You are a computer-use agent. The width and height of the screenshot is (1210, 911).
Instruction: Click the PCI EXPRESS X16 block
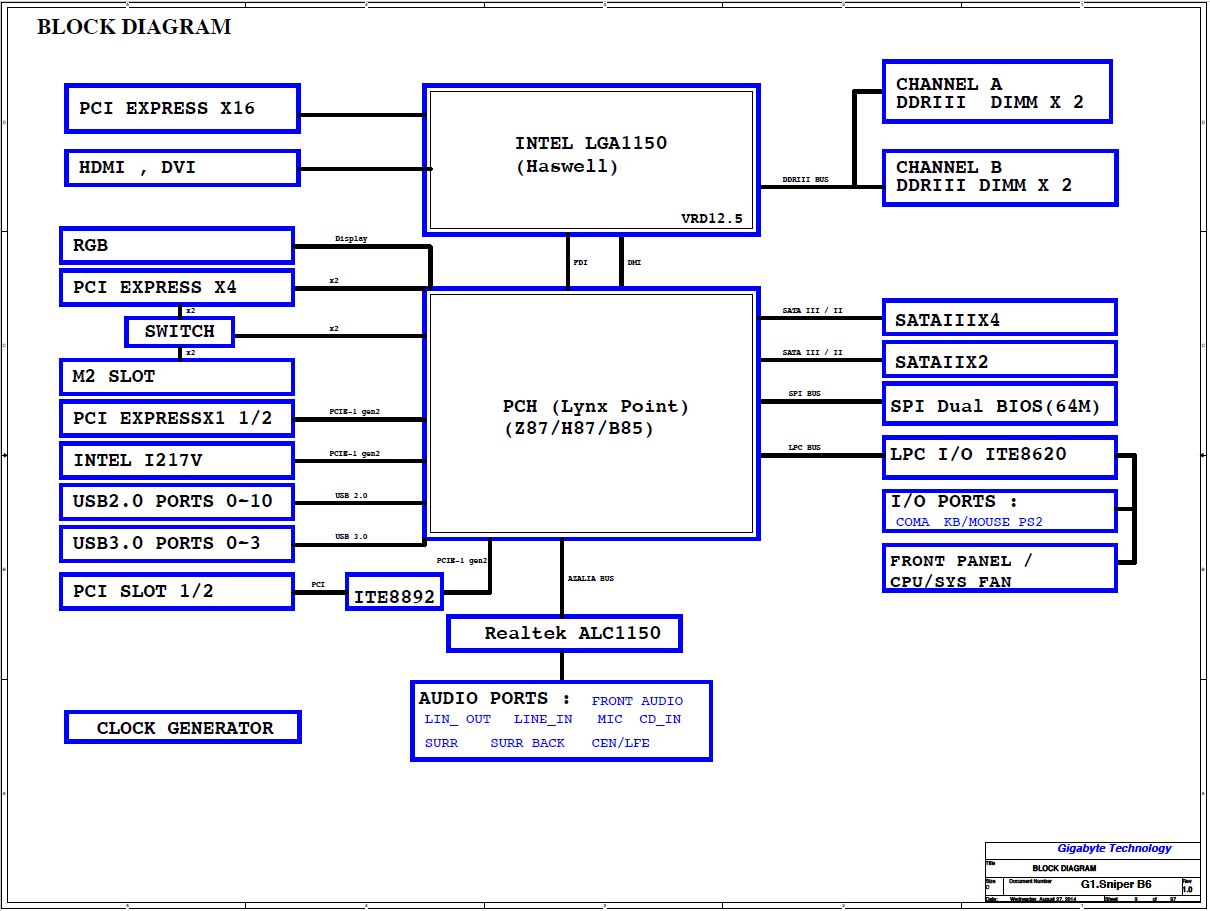click(183, 108)
